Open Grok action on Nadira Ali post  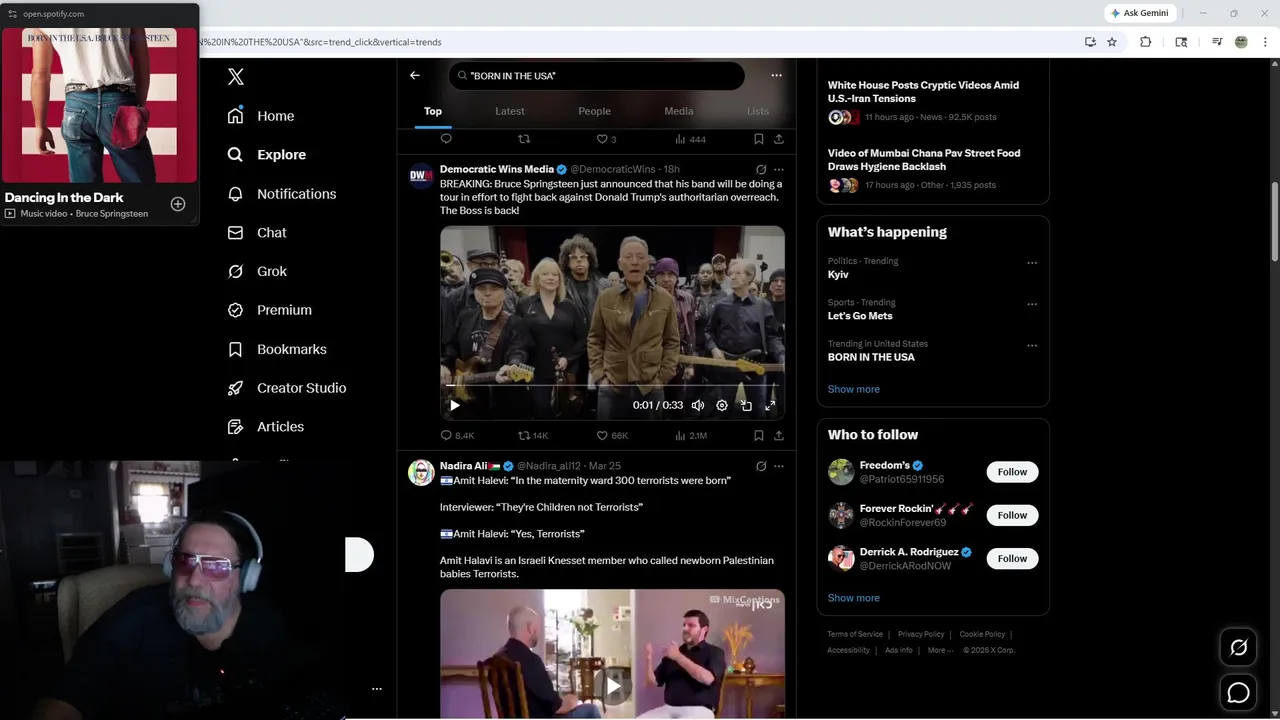pos(761,466)
